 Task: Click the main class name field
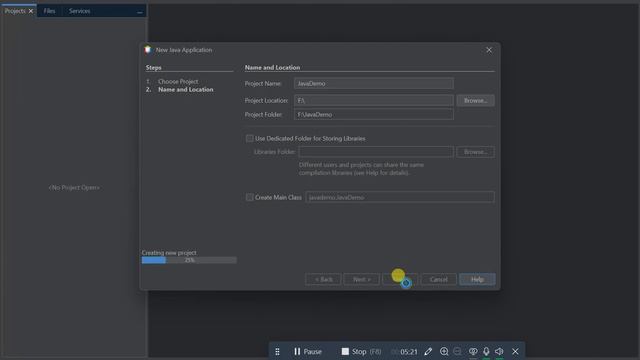click(400, 197)
